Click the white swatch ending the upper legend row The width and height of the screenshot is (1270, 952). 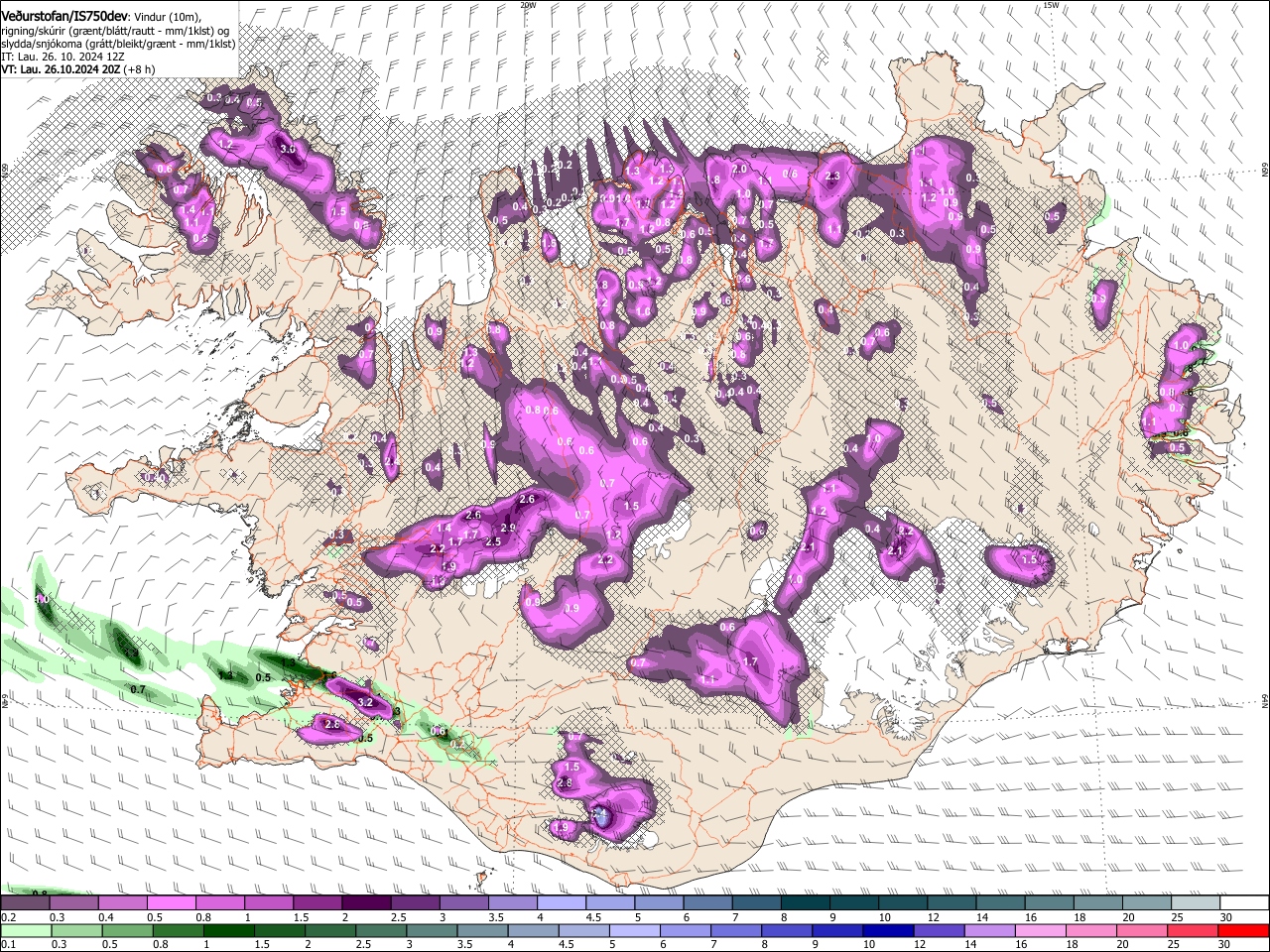(x=1244, y=902)
